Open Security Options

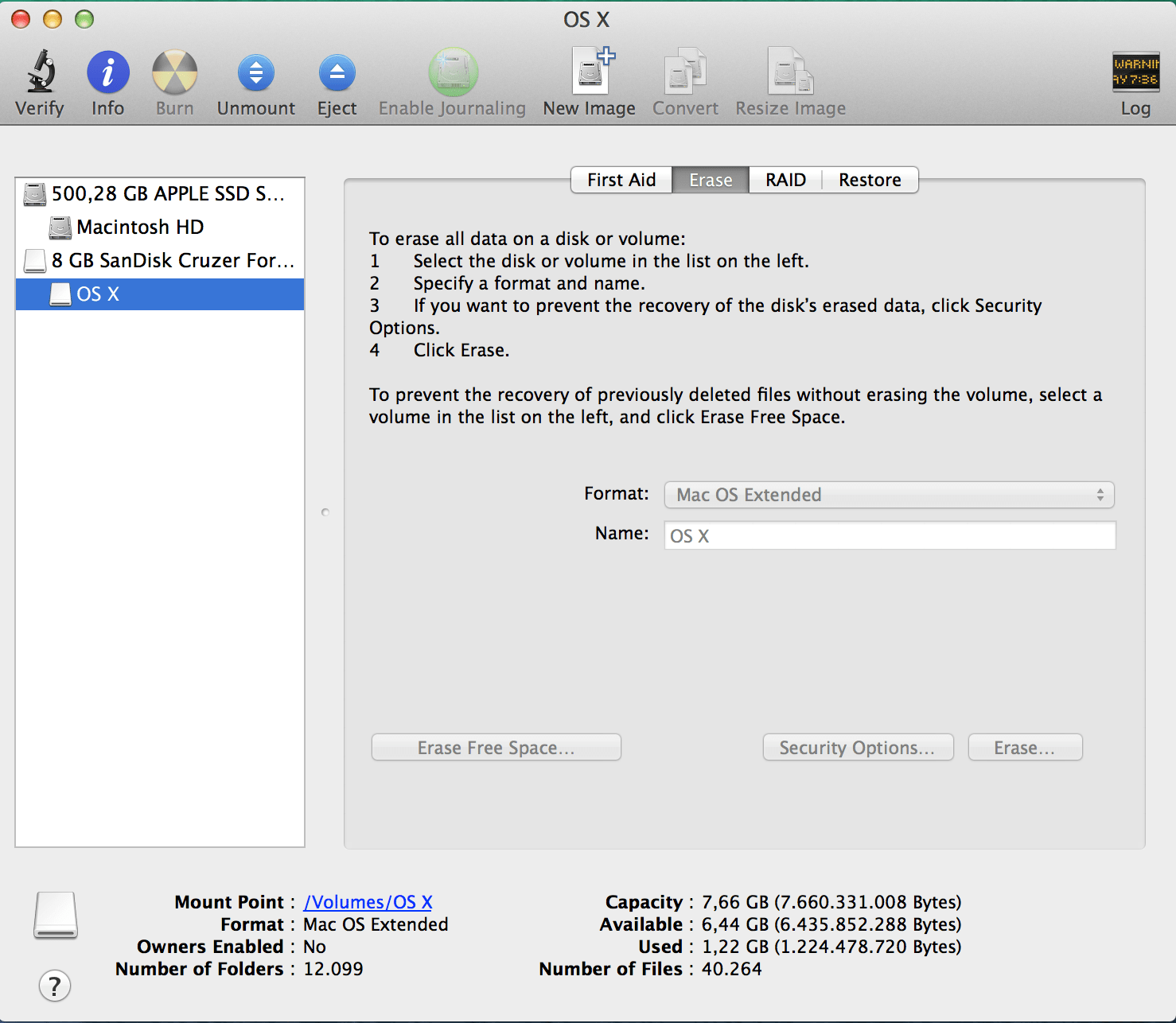click(x=858, y=747)
